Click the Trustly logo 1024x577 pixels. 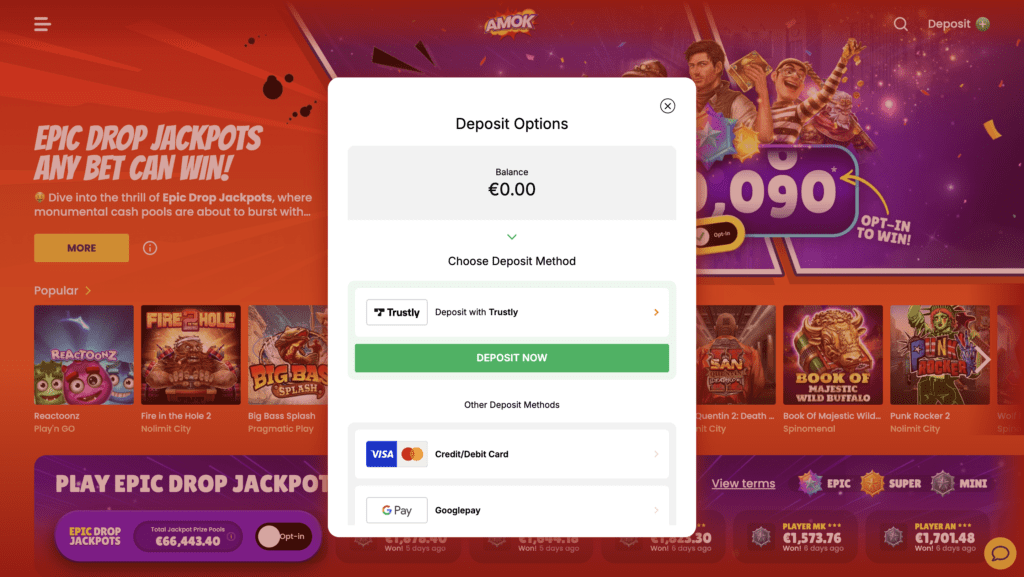click(396, 312)
